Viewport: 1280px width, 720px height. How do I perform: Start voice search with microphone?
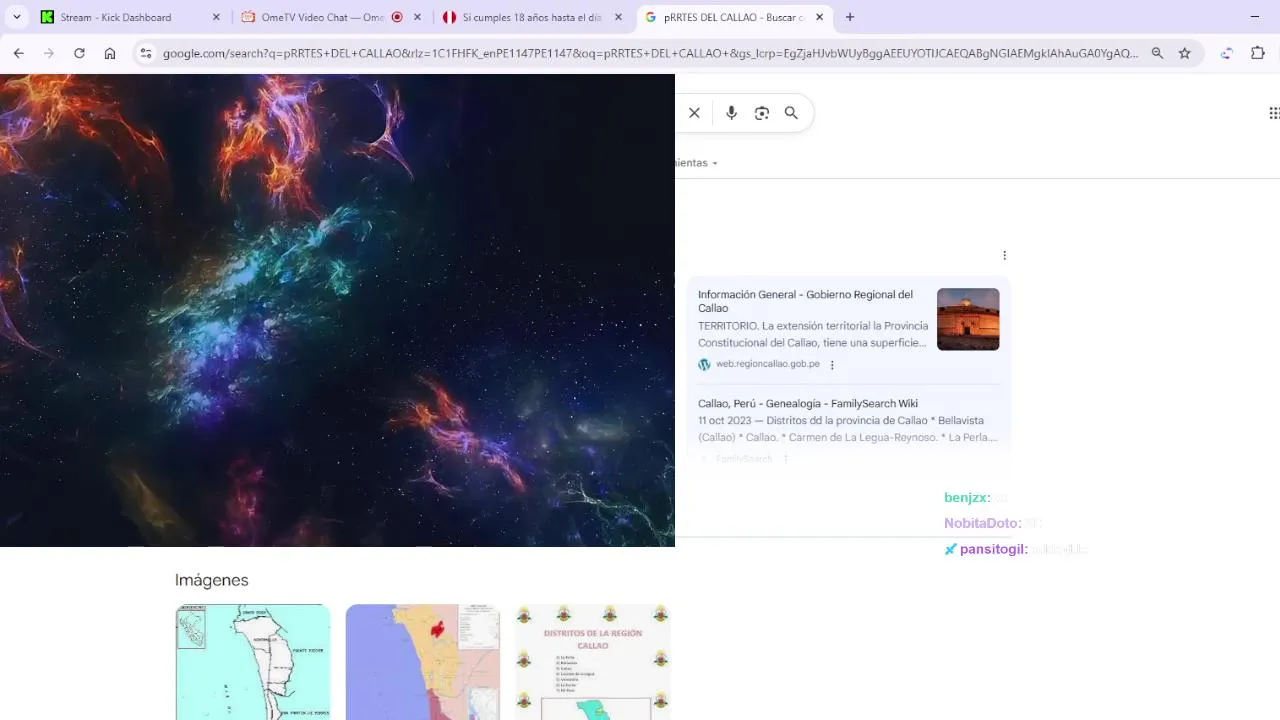click(x=731, y=113)
